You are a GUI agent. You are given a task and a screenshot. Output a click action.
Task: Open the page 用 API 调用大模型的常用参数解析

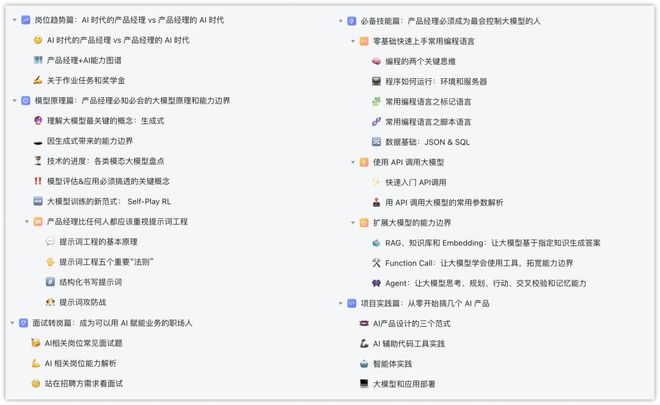[x=444, y=202]
